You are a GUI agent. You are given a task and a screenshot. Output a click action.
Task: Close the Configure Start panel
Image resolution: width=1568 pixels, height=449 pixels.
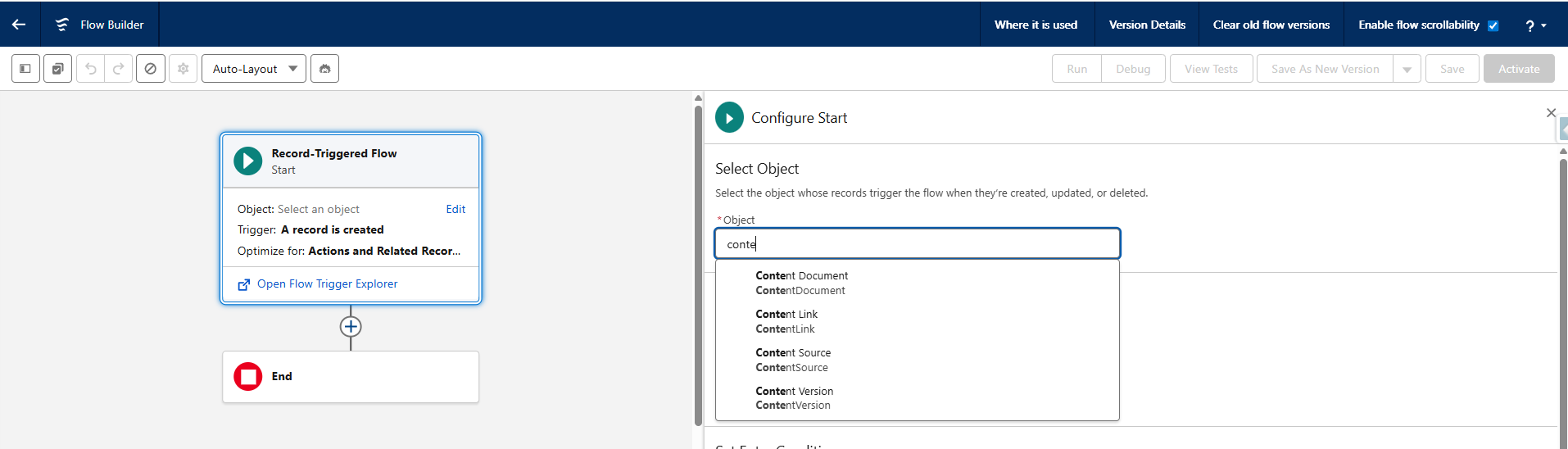(x=1550, y=113)
